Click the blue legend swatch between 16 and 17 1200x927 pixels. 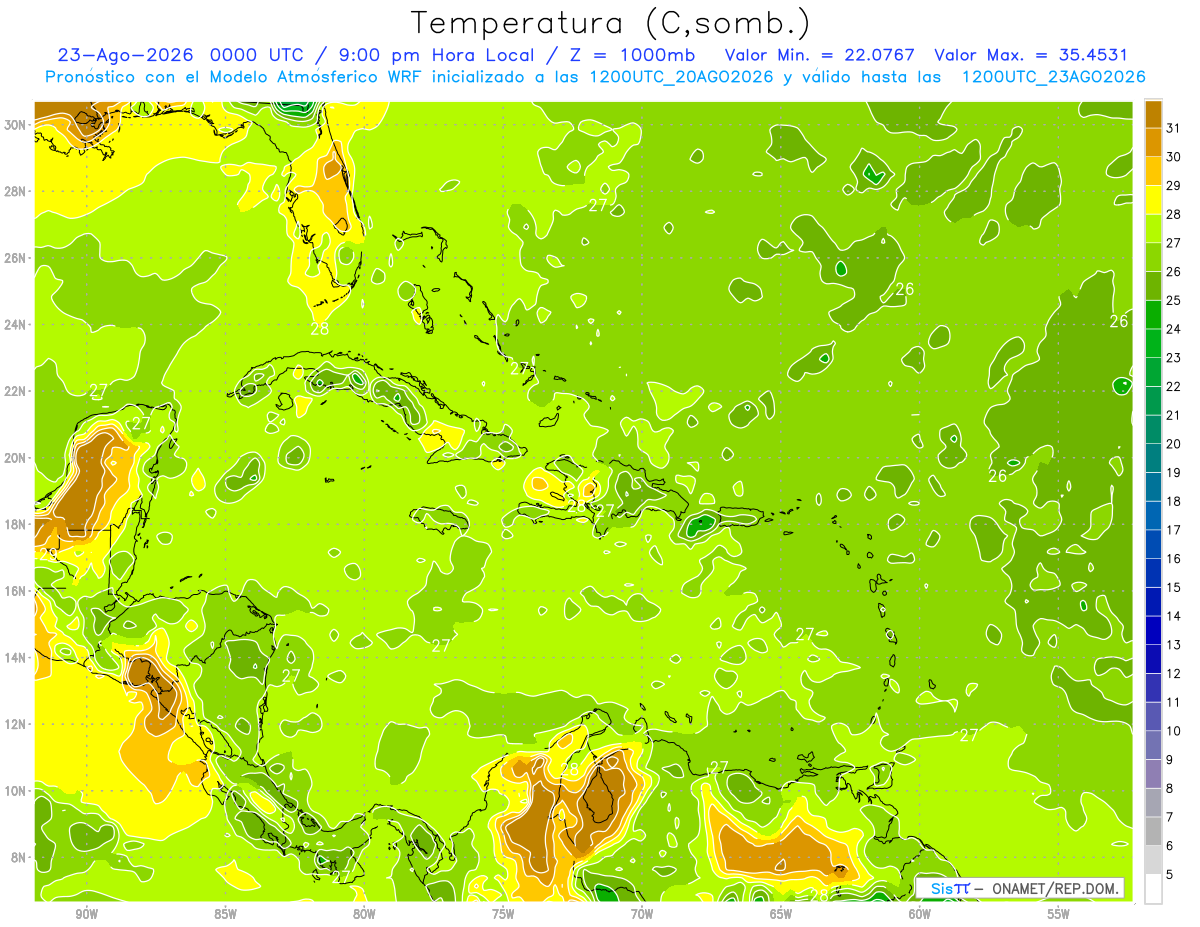(x=1153, y=543)
